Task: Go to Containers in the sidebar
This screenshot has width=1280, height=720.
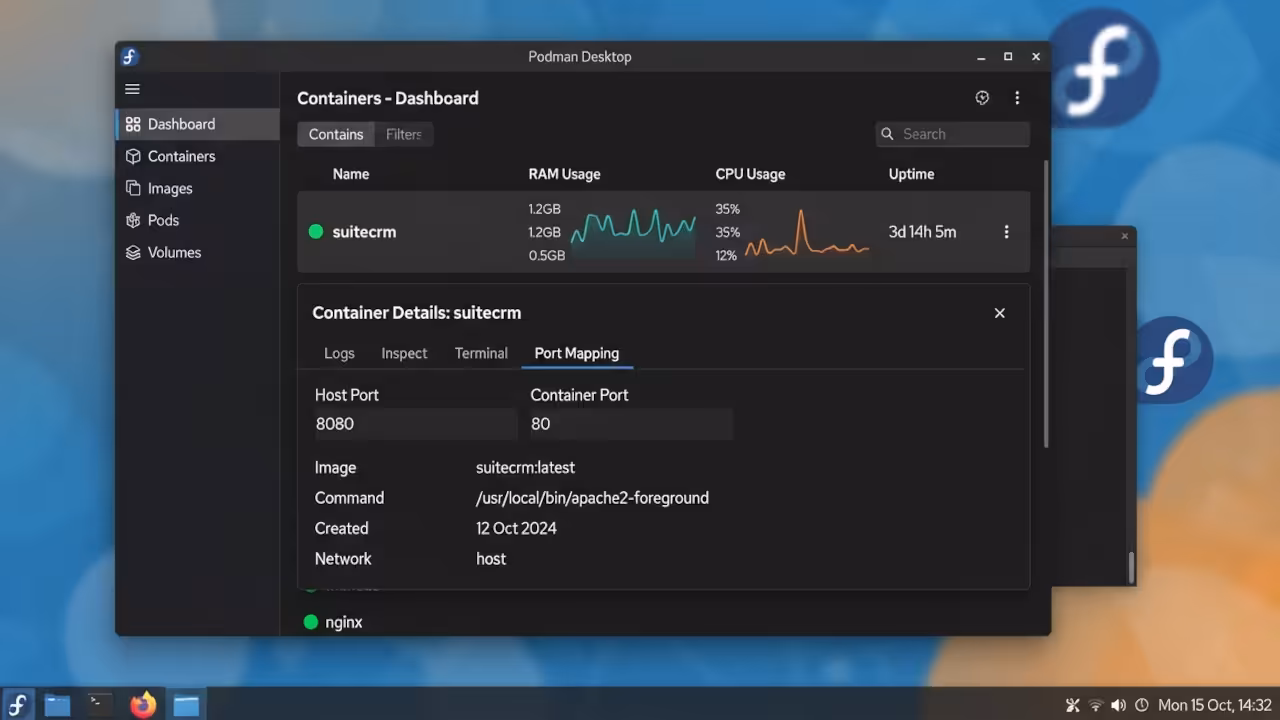Action: coord(198,156)
